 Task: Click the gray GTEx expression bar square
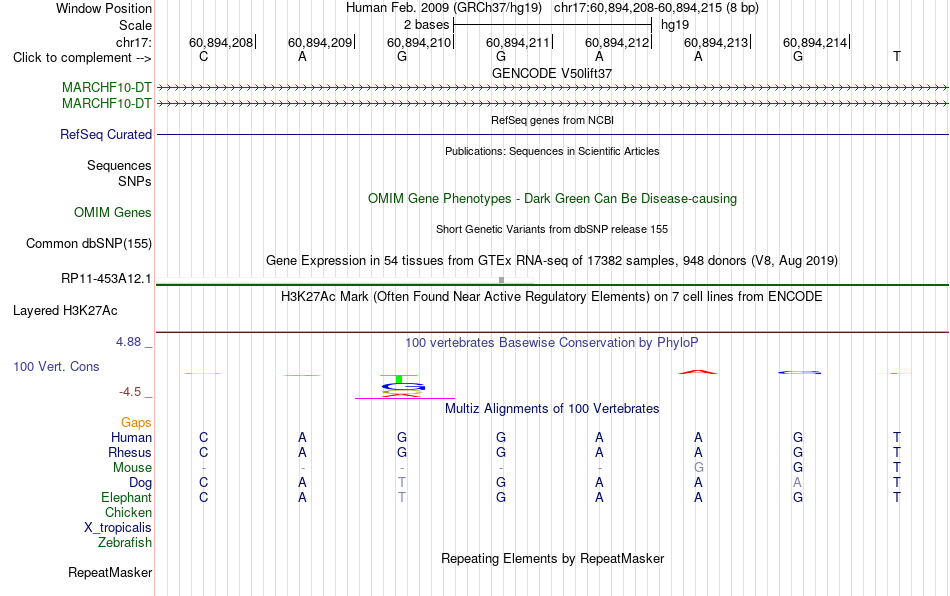(x=501, y=280)
